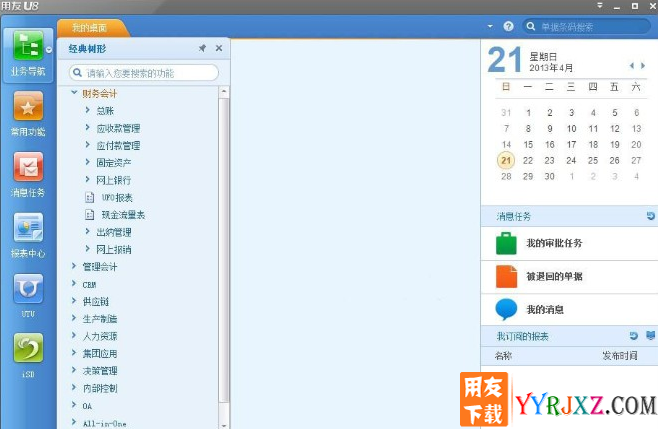This screenshot has height=429, width=658.
Task: Open the 报表中心 report icon
Action: [28, 228]
